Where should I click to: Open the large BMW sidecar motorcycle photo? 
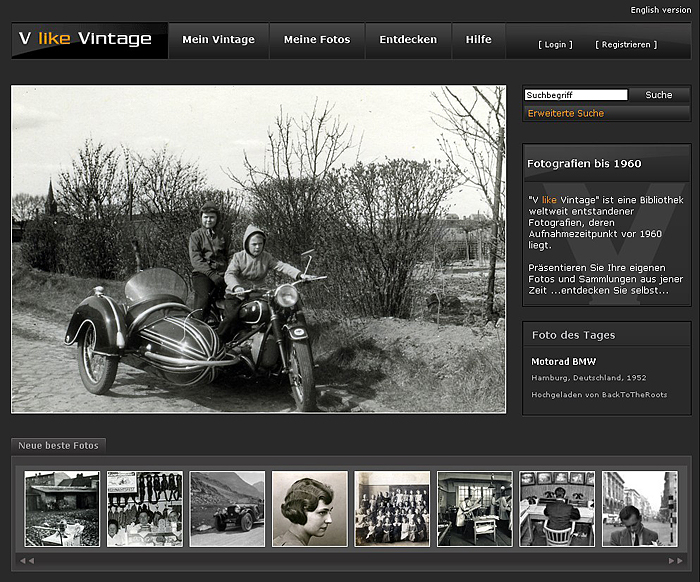click(258, 249)
